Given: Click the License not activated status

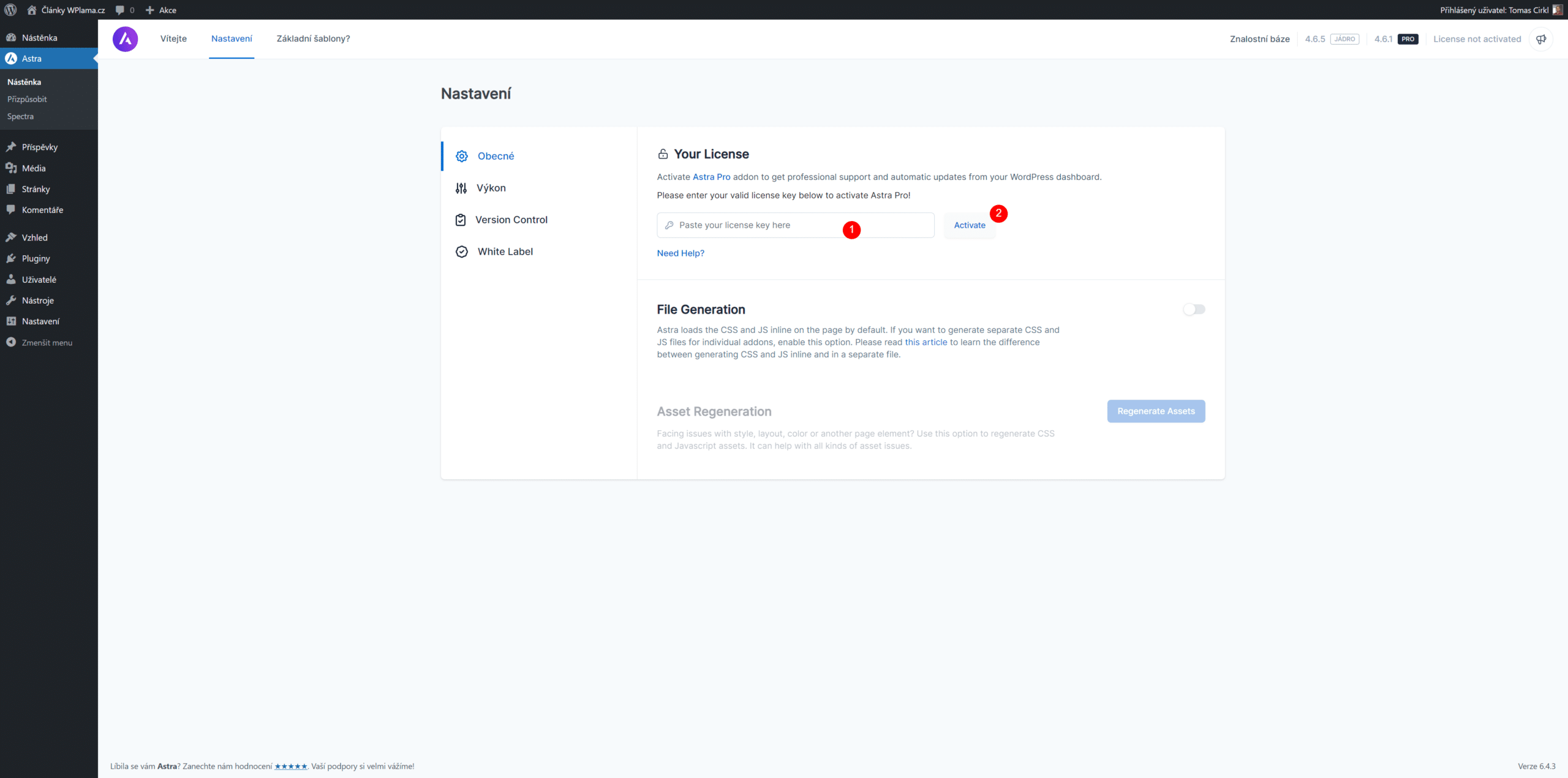Looking at the screenshot, I should (x=1477, y=39).
